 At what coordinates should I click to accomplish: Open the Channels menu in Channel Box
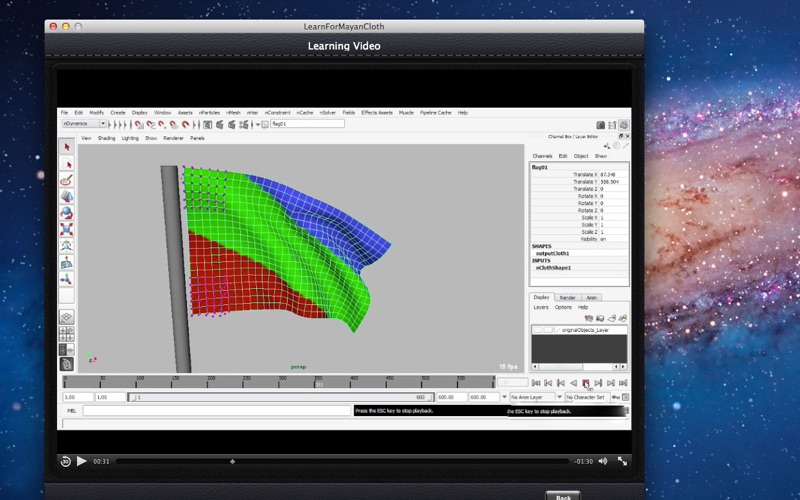tap(542, 156)
